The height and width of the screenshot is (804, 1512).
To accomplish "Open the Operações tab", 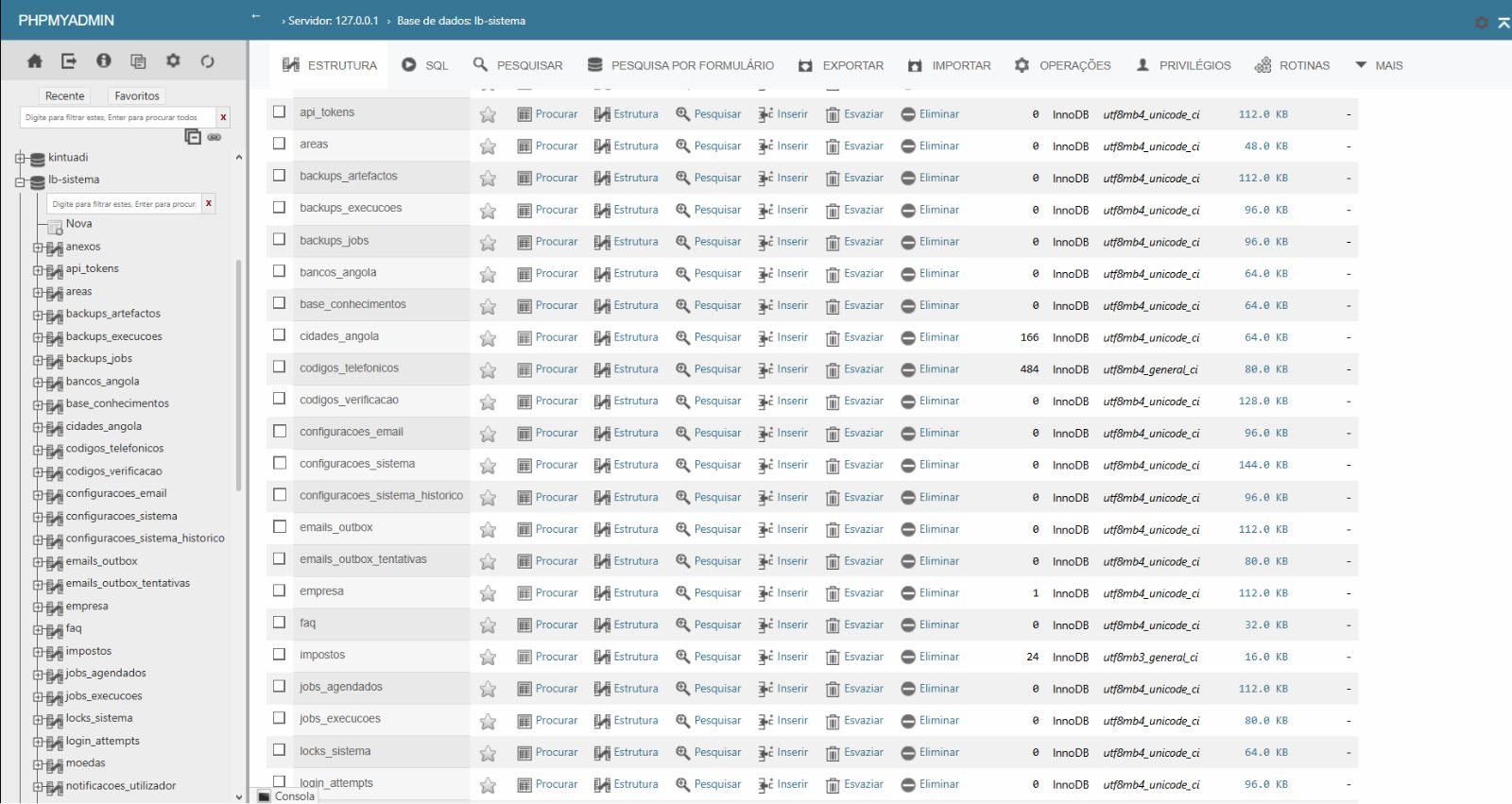I will (x=1063, y=65).
